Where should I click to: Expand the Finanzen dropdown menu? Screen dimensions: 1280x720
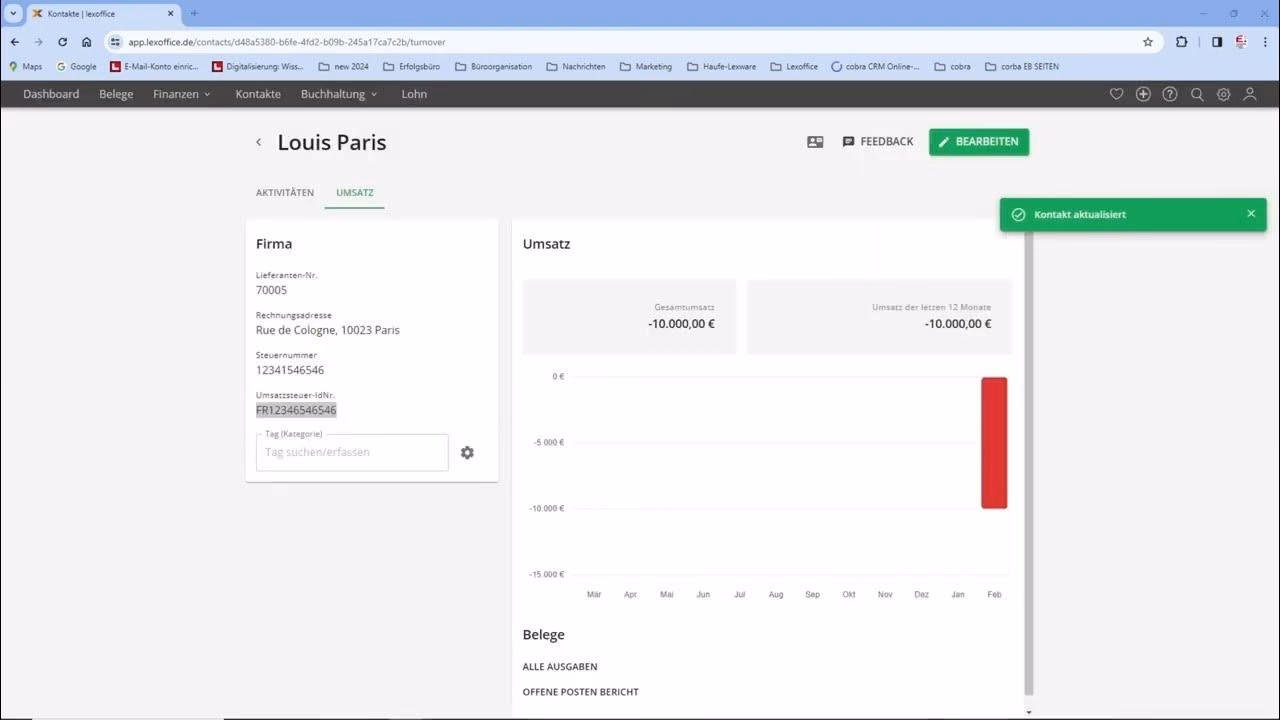(x=182, y=94)
